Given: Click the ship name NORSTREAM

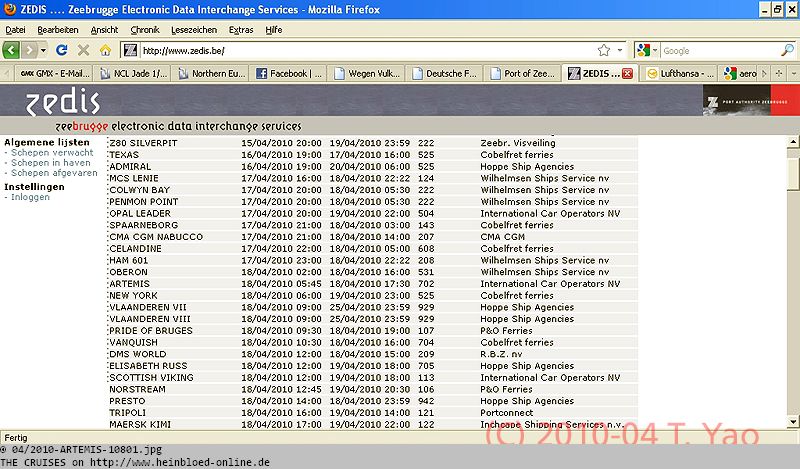Looking at the screenshot, I should click(137, 389).
